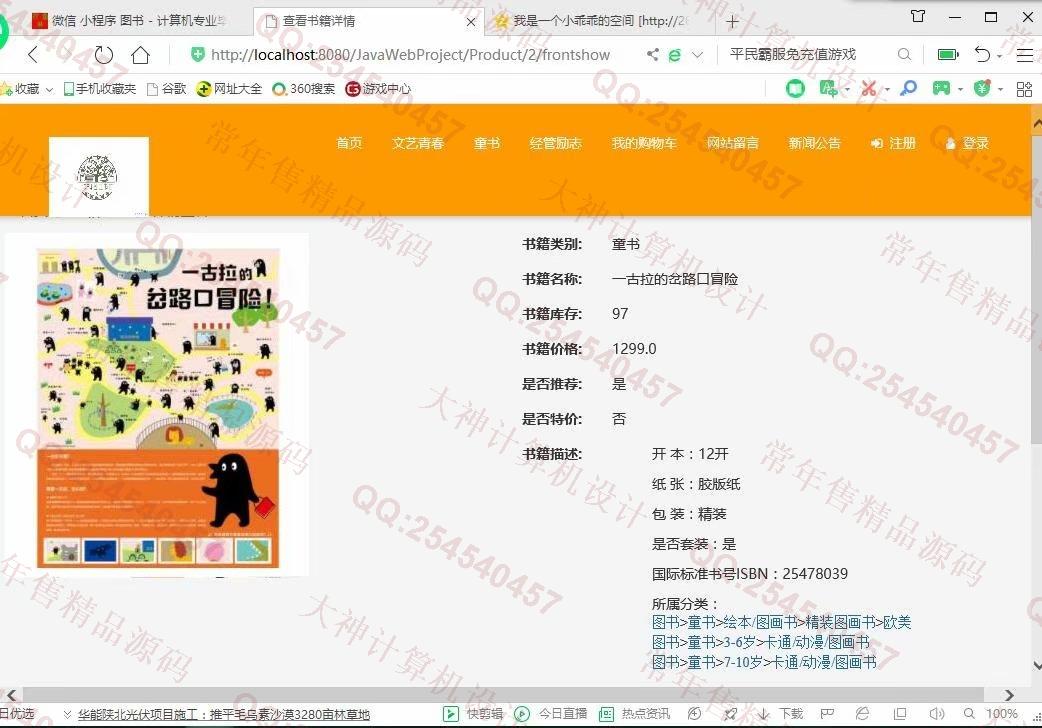
Task: Click the magnifier icon in search box
Action: click(904, 55)
